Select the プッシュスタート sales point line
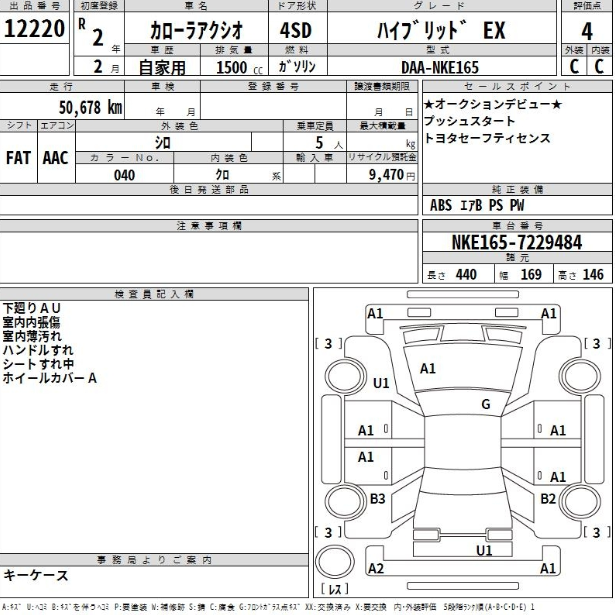This screenshot has width=615, height=615. [x=468, y=121]
